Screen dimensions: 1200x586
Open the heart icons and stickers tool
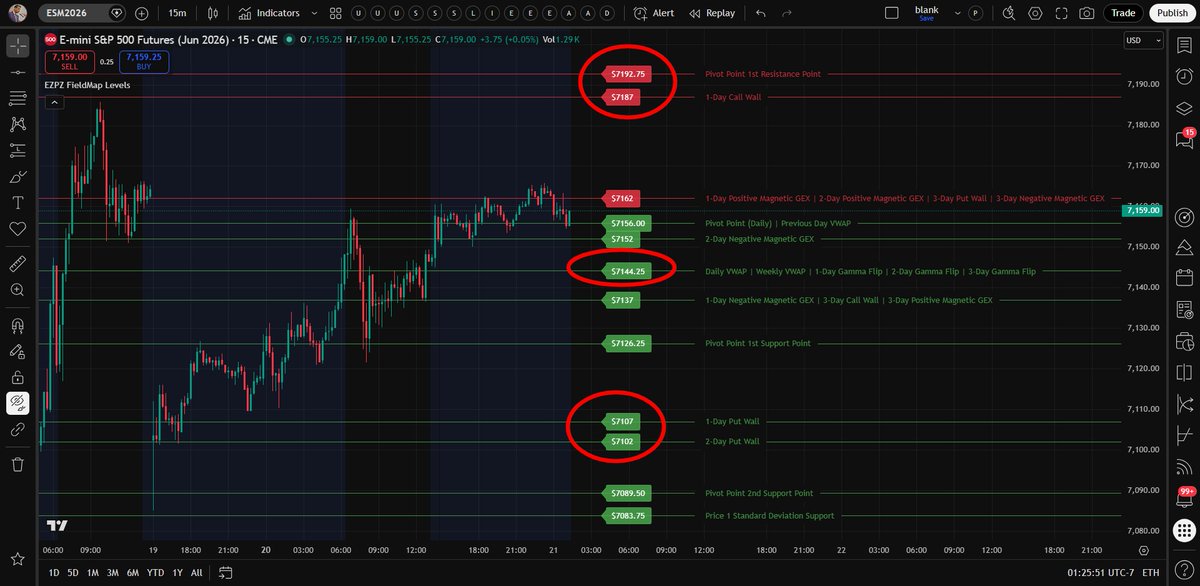click(17, 229)
